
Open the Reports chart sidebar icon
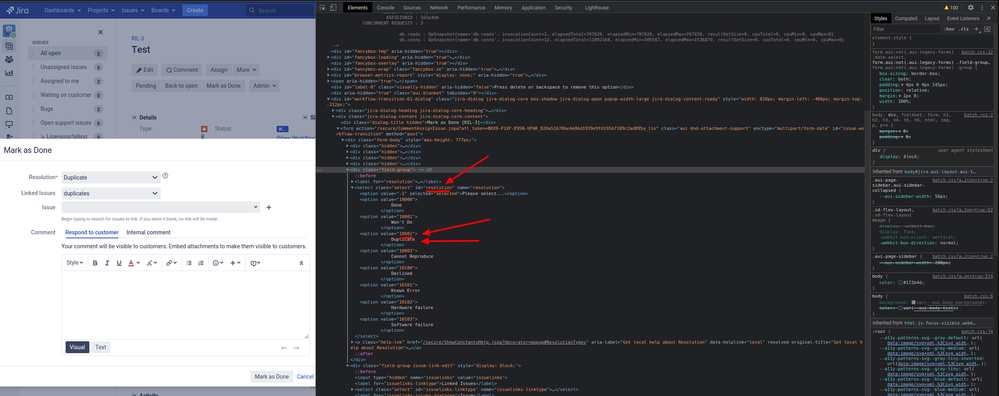9,73
